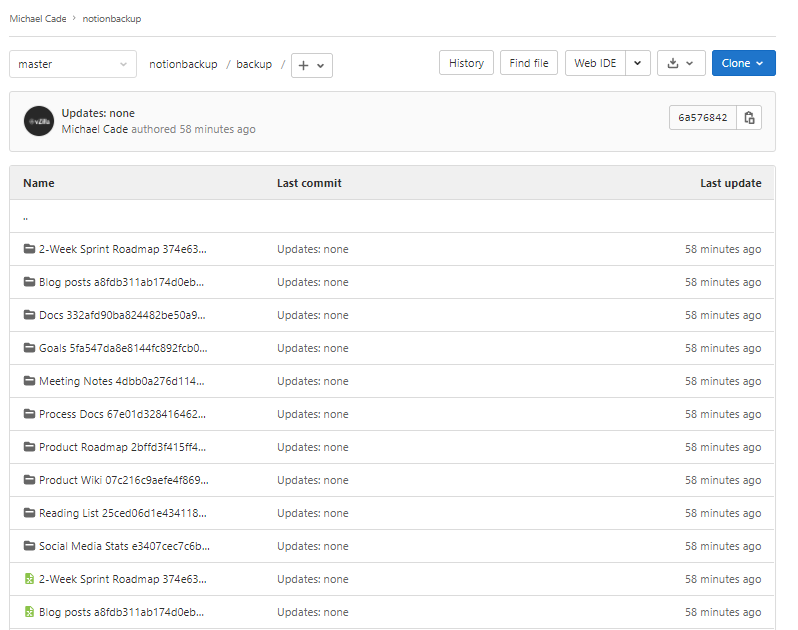The width and height of the screenshot is (798, 630).
Task: Click file icon of 2-Week Sprint Roadmap file
Action: pyautogui.click(x=29, y=579)
